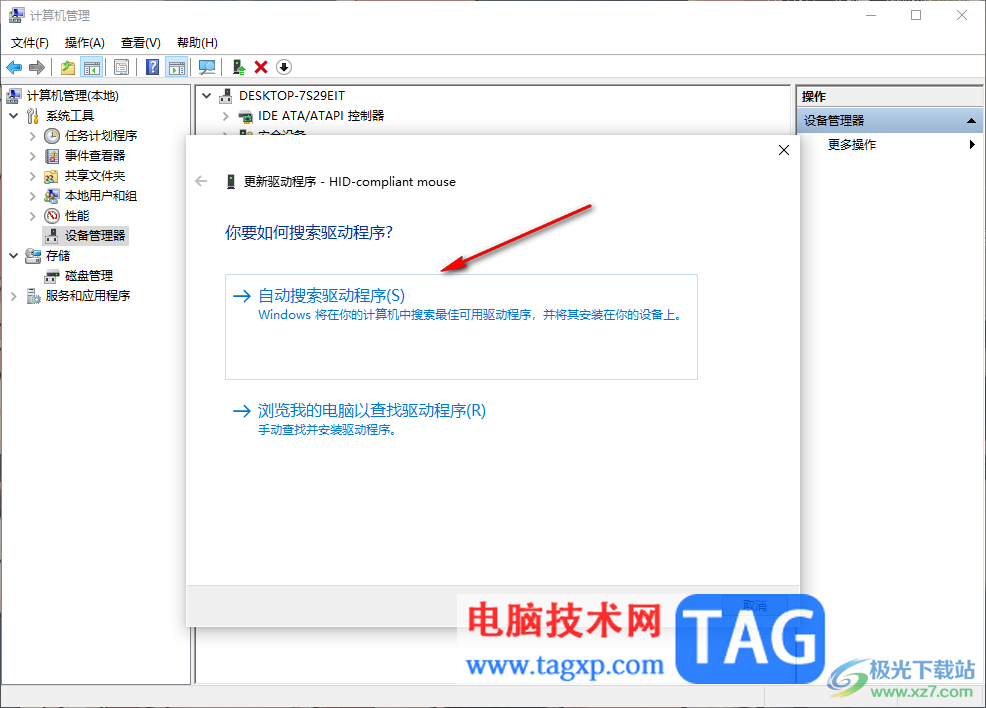Select 事件查看器 tree label
The height and width of the screenshot is (708, 986).
[95, 156]
